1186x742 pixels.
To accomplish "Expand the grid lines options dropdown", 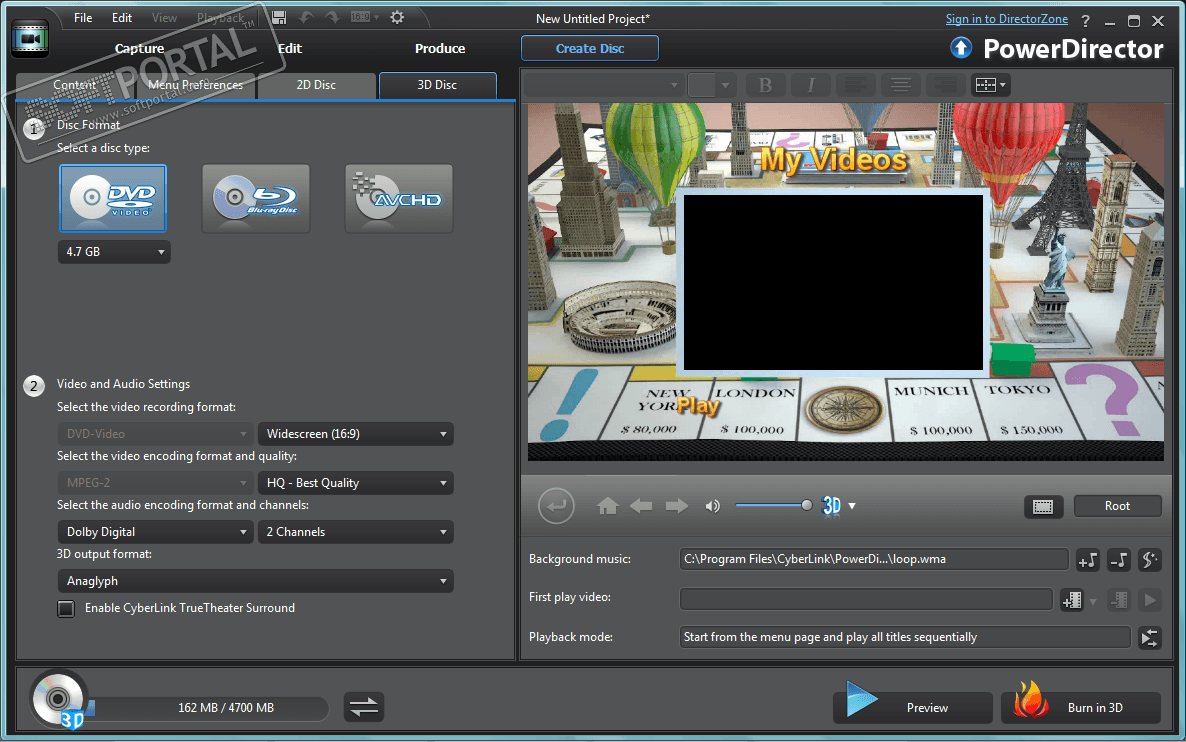I will 1003,85.
